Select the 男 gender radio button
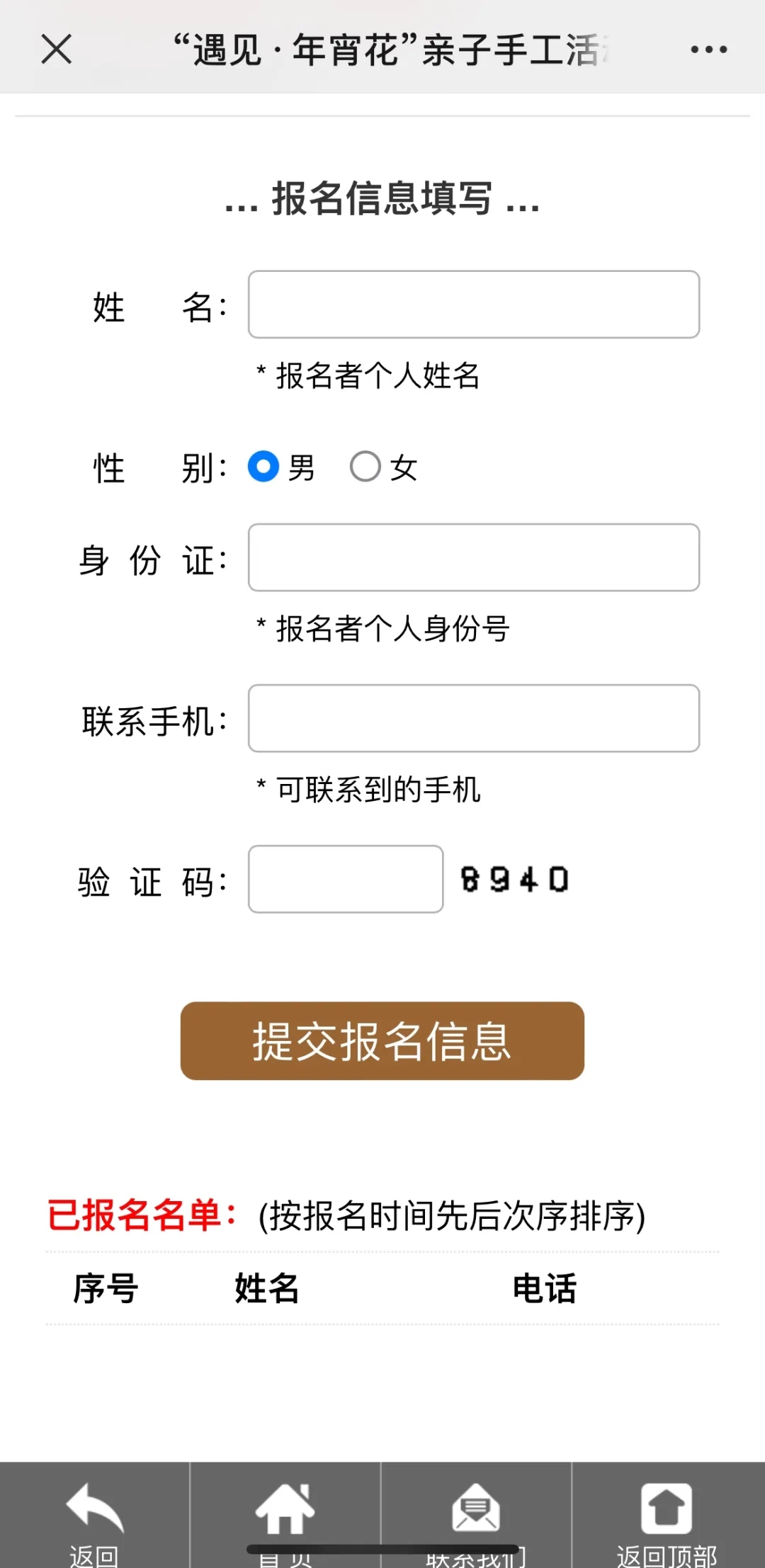The image size is (765, 1568). pyautogui.click(x=264, y=467)
